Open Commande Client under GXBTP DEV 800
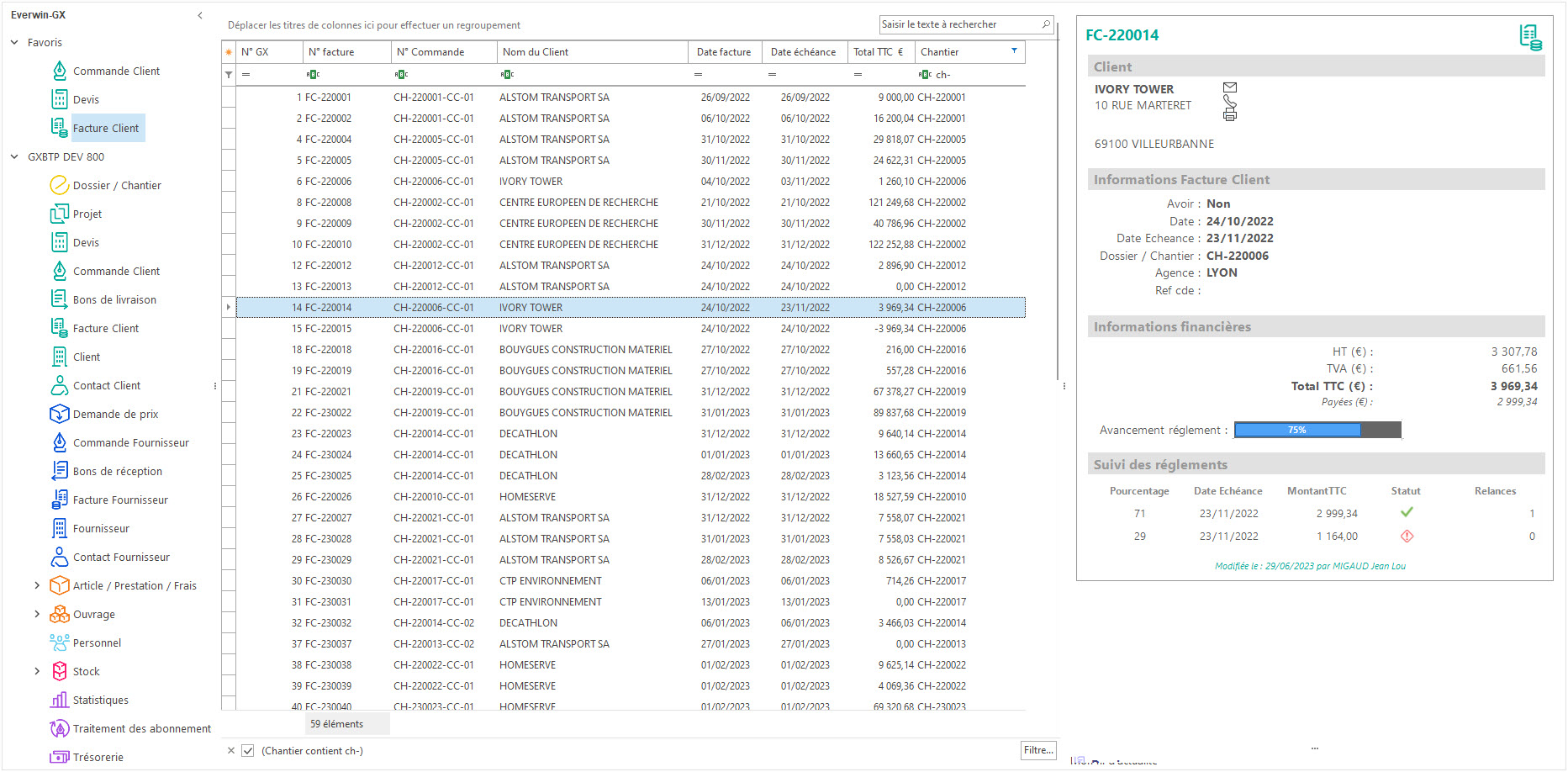1568x772 pixels. (x=116, y=272)
